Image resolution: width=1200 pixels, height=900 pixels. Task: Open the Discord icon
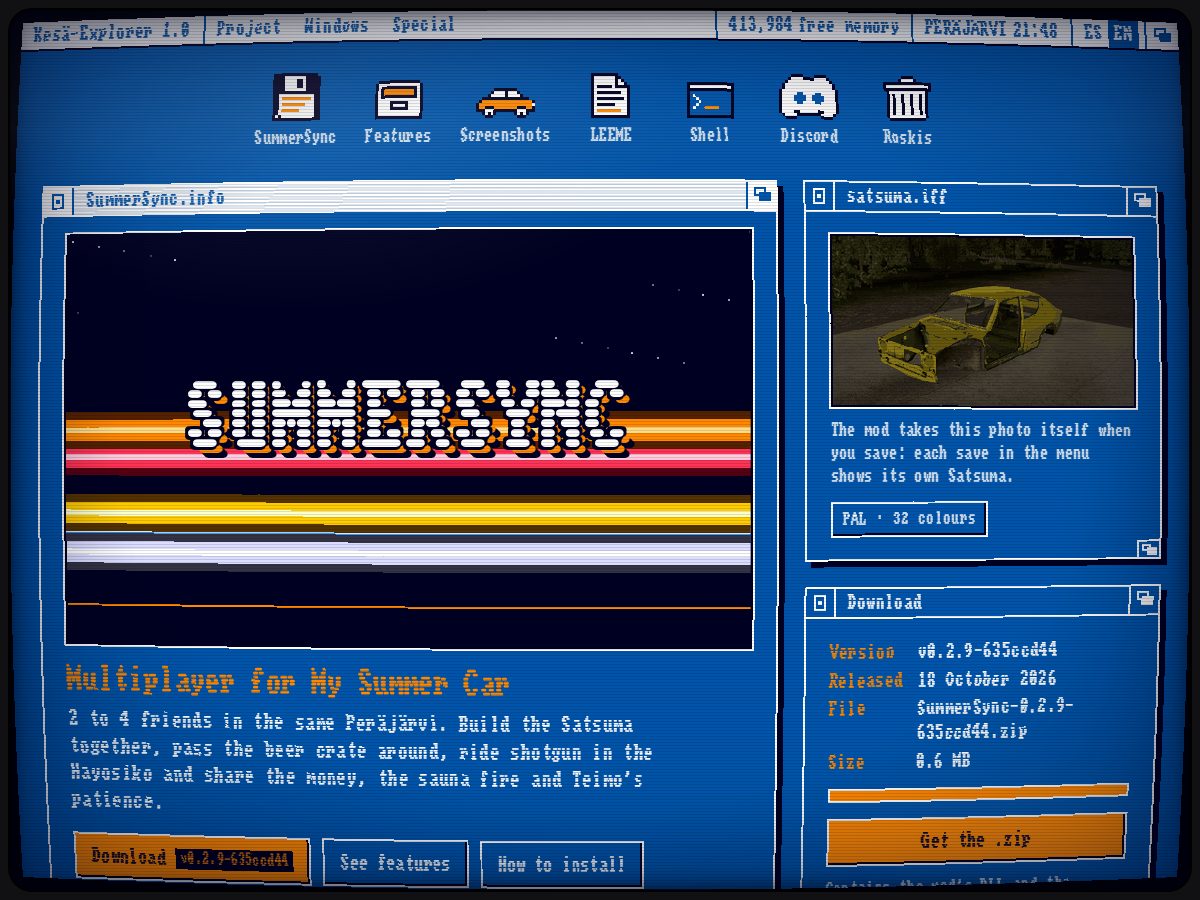pyautogui.click(x=808, y=108)
